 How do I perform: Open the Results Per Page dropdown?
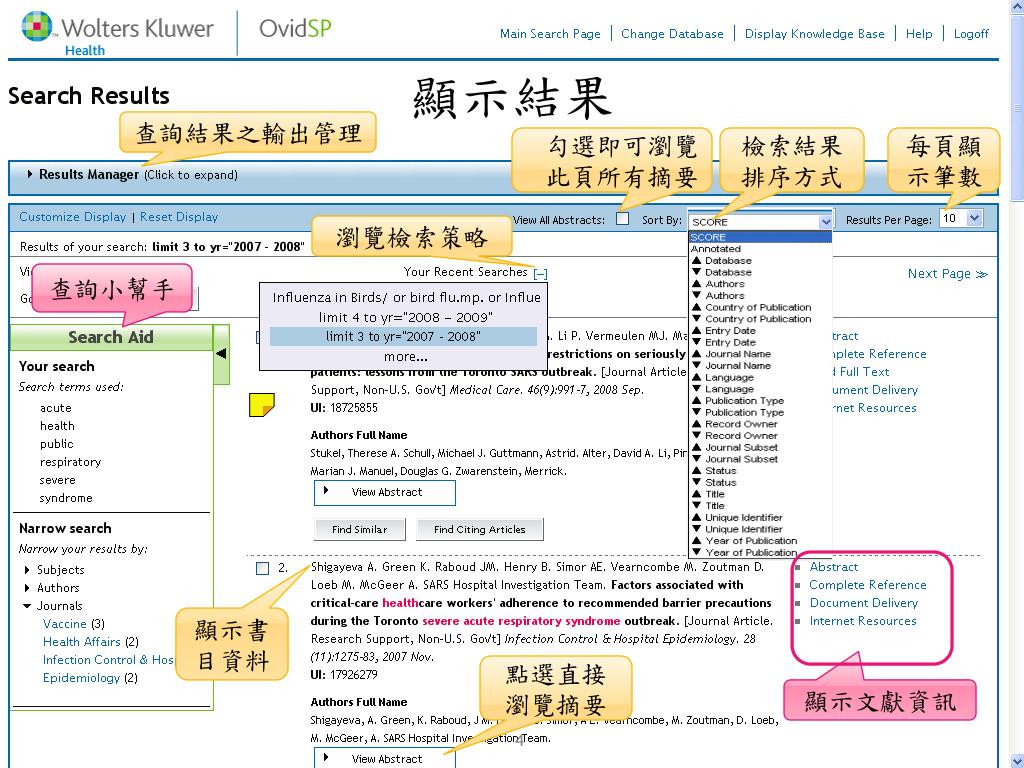961,218
